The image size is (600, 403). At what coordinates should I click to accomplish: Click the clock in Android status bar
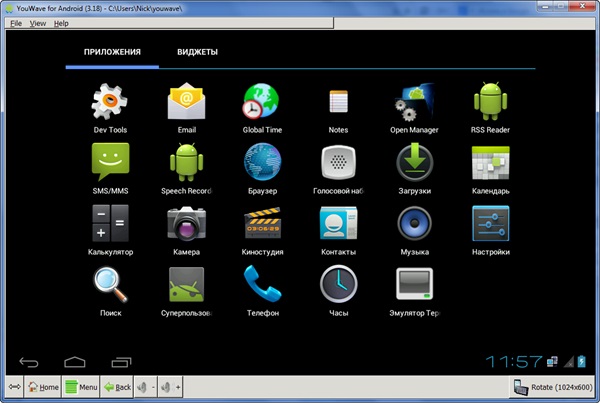click(514, 360)
